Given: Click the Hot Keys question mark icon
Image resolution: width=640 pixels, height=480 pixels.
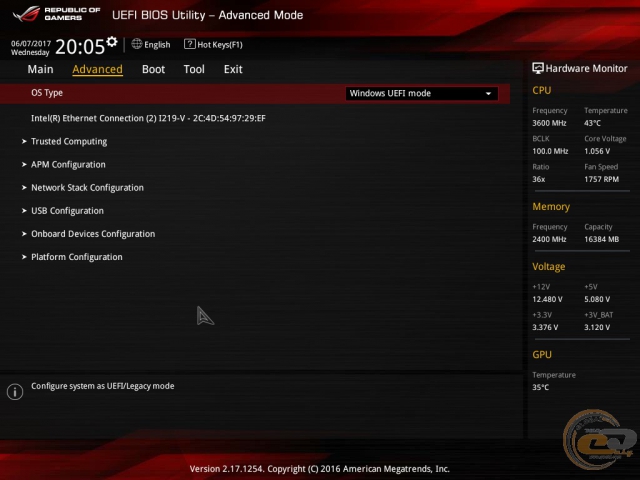Looking at the screenshot, I should (x=189, y=44).
